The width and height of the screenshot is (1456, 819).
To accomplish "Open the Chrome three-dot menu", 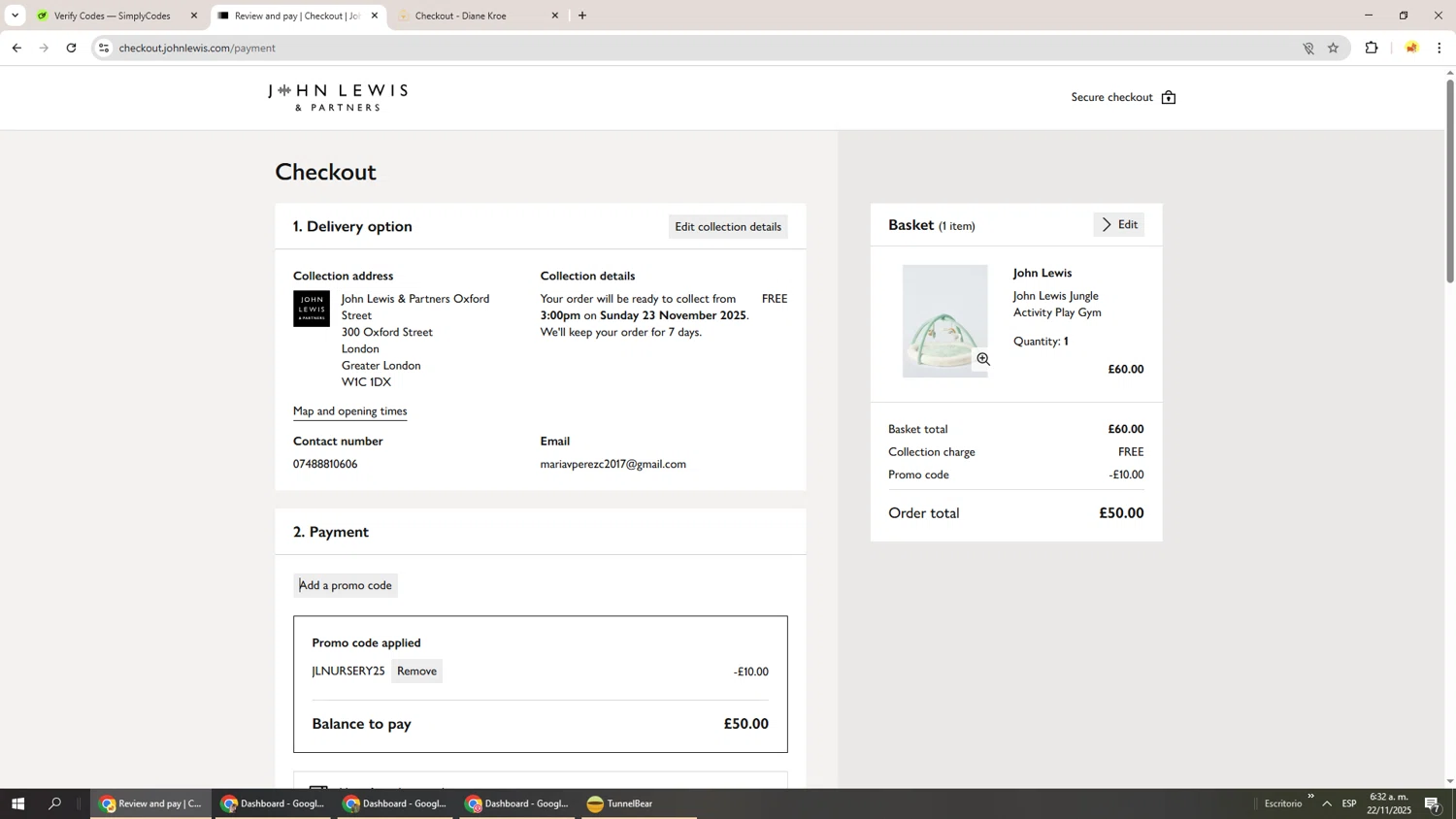I will coord(1439,48).
